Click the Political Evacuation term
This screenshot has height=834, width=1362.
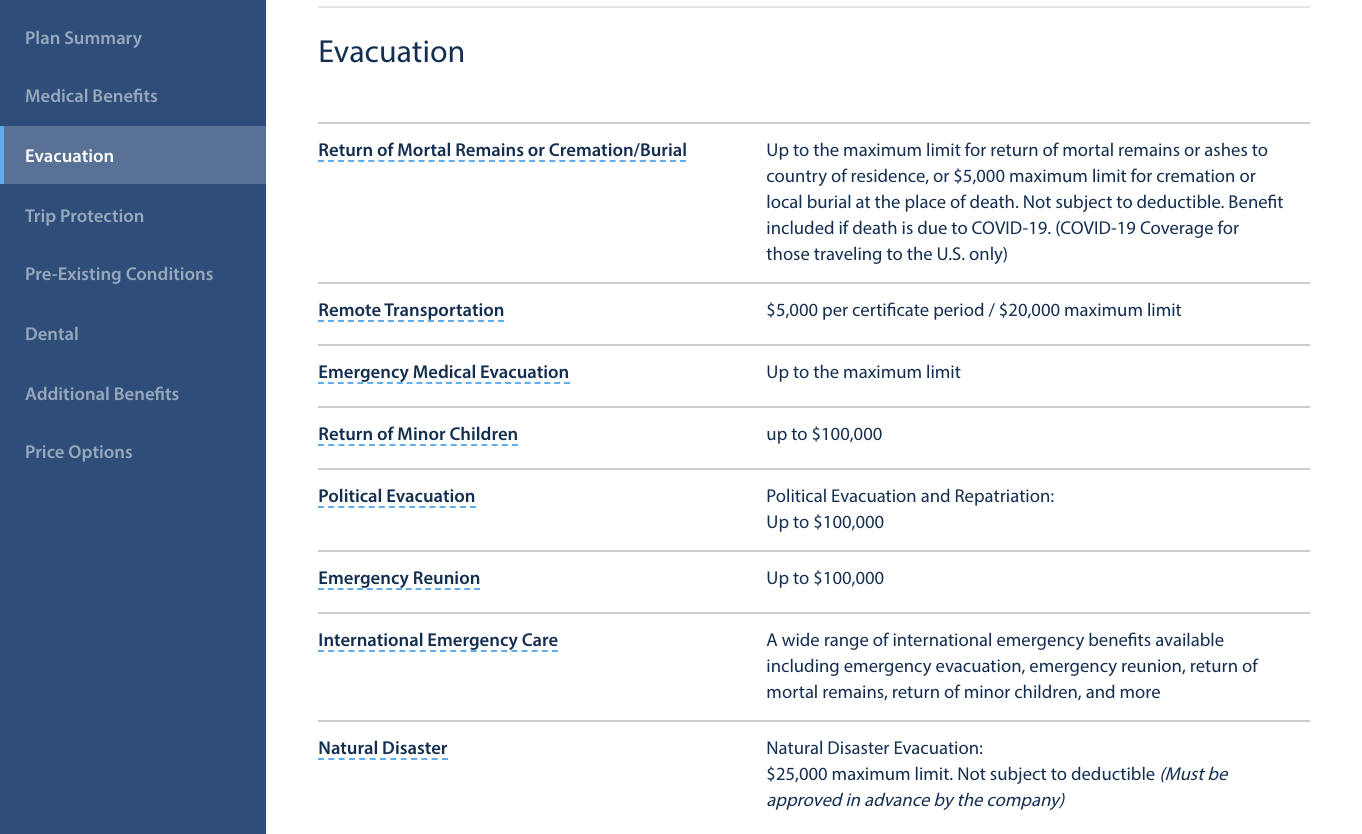tap(396, 497)
